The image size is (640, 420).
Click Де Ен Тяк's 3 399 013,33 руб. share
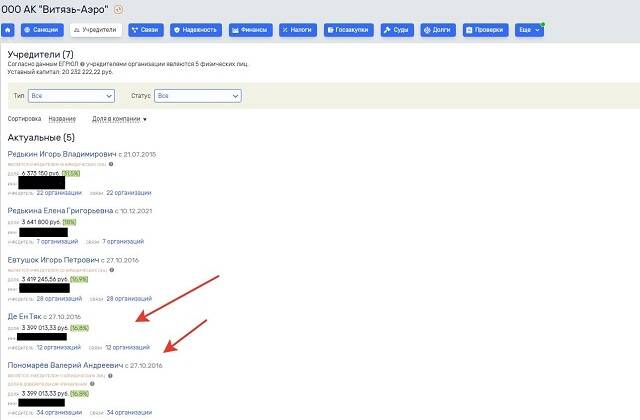(x=45, y=328)
